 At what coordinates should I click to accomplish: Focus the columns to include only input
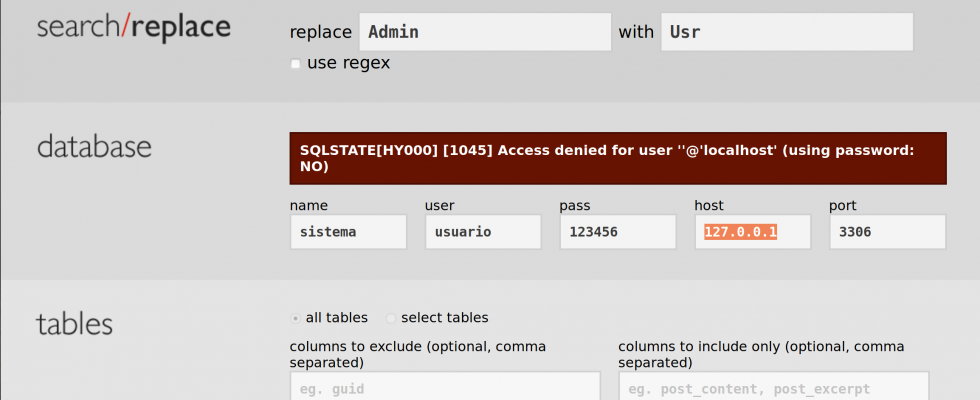774,386
